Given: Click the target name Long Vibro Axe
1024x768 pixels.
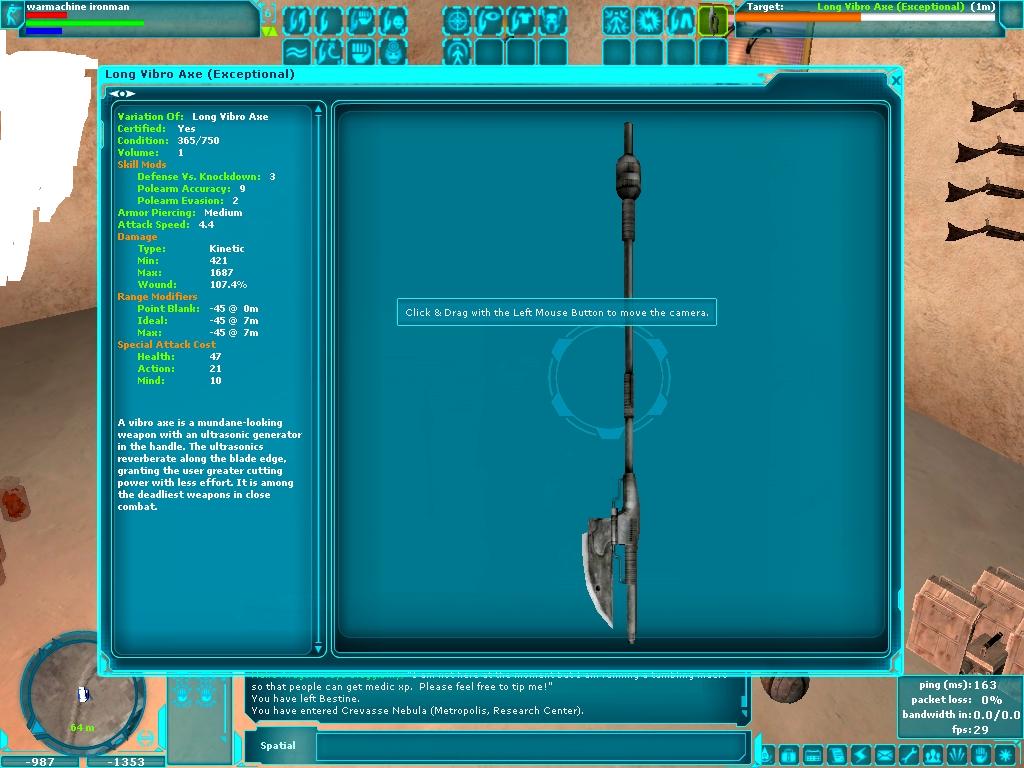Looking at the screenshot, I should point(891,7).
